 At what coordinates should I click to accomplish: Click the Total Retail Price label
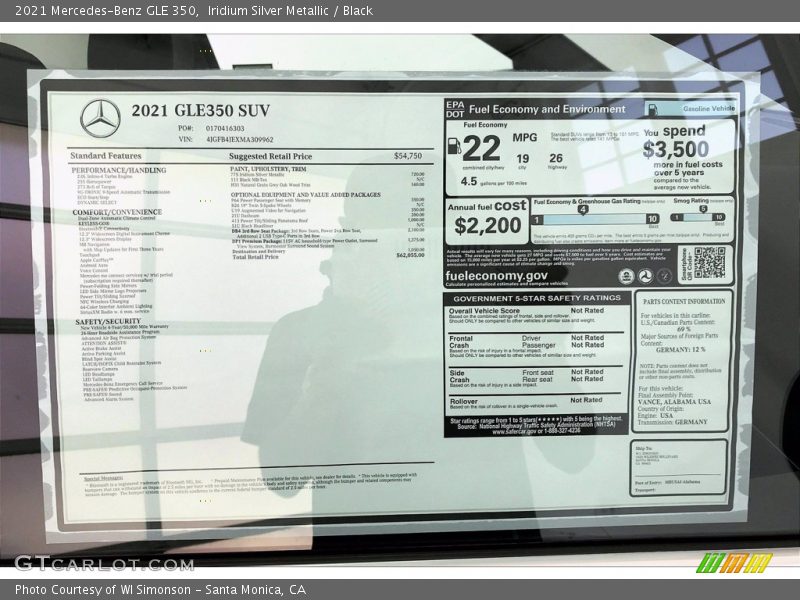(256, 257)
